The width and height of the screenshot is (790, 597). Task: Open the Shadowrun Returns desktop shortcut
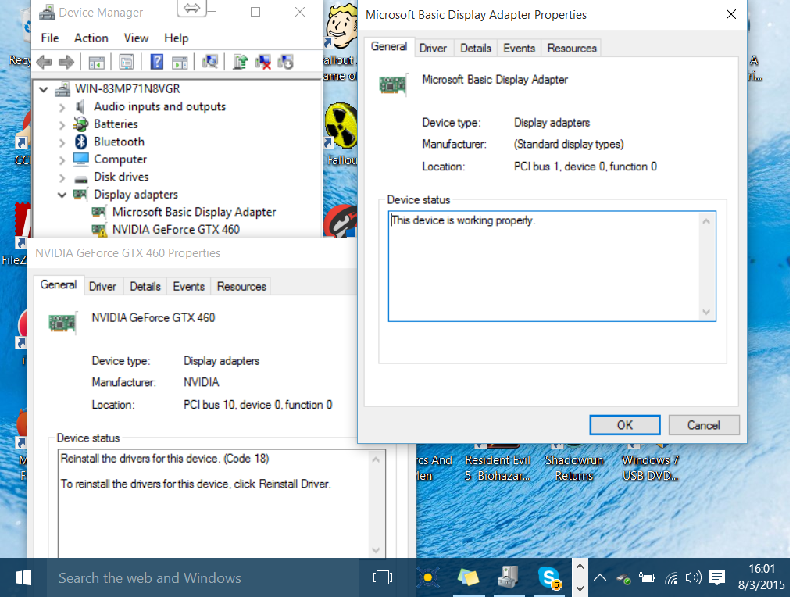pos(574,462)
